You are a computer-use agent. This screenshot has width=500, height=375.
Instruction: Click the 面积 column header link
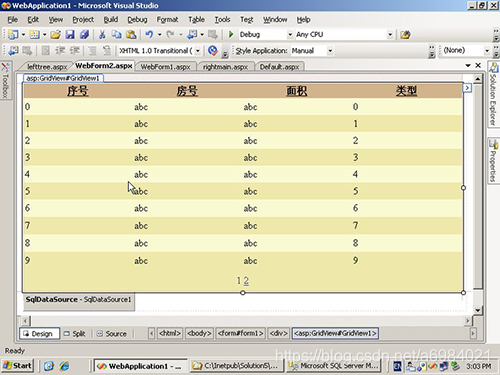[297, 91]
